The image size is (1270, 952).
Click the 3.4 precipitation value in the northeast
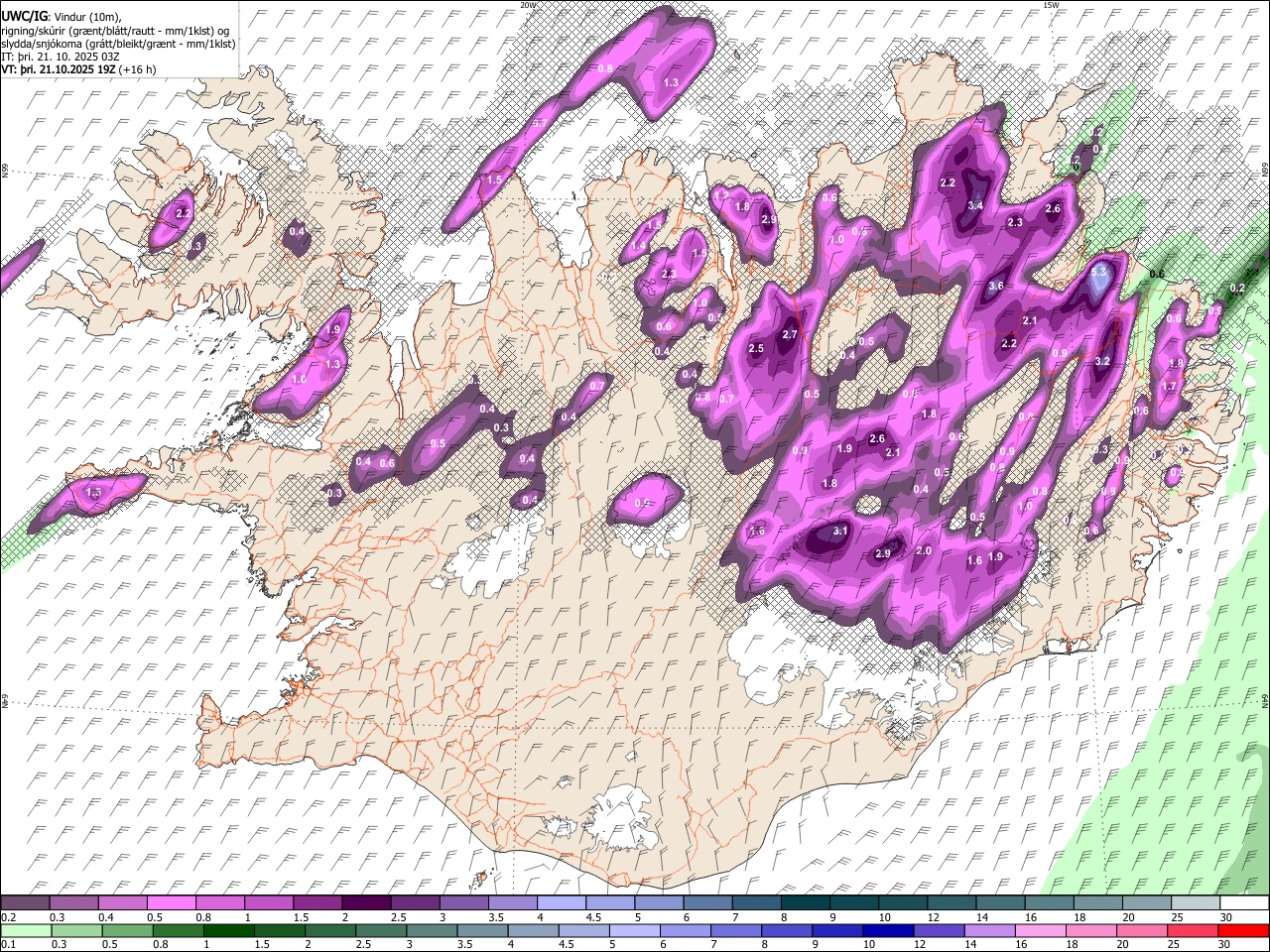[x=975, y=205]
